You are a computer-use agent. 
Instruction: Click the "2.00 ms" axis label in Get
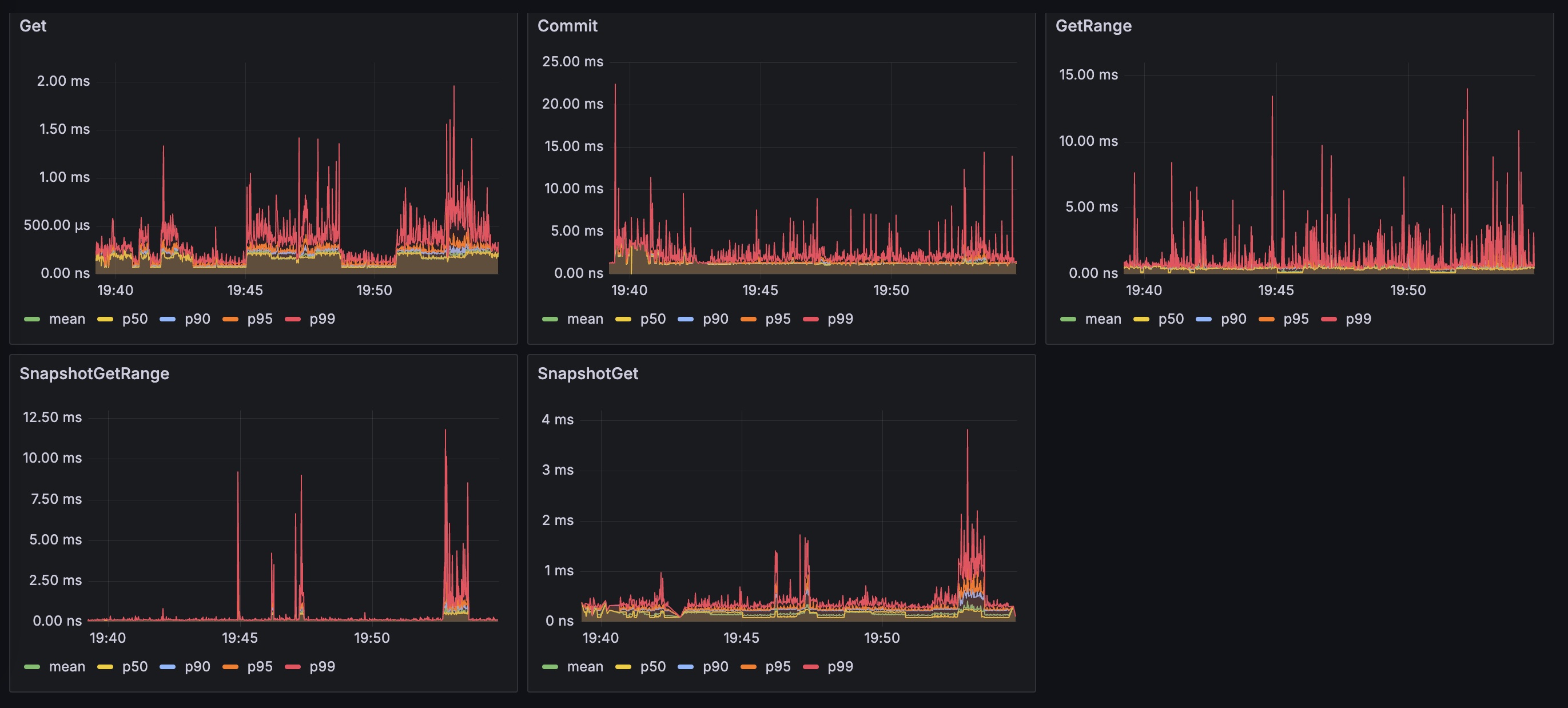(x=63, y=81)
